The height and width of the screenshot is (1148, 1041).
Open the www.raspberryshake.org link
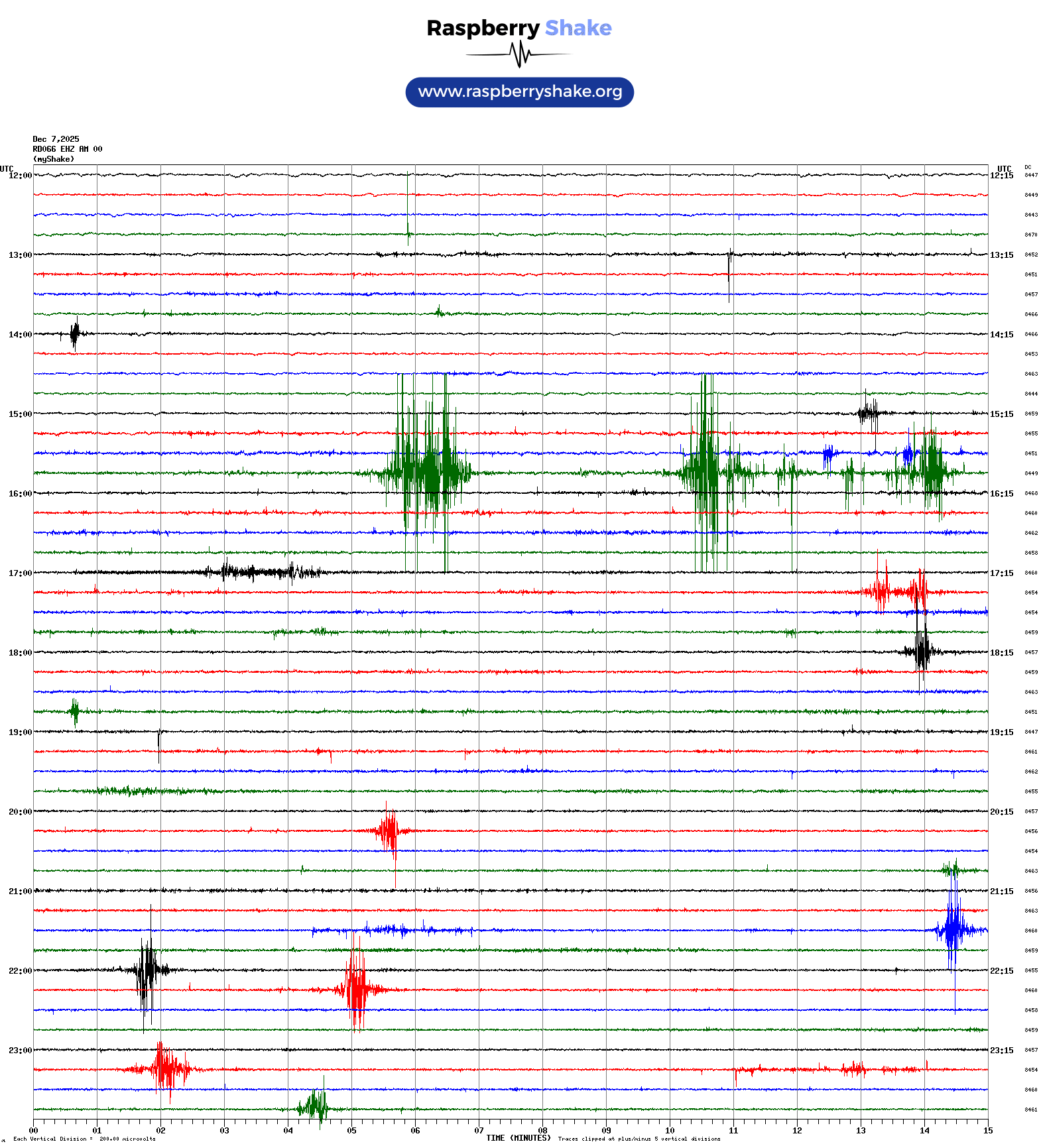(520, 92)
